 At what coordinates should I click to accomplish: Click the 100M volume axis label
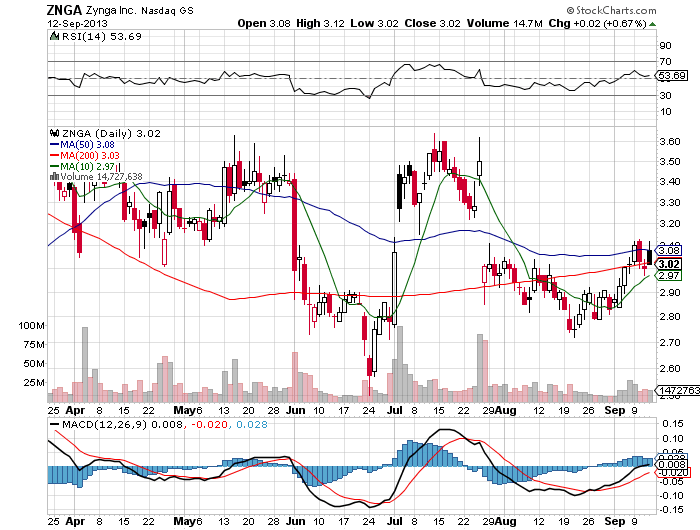31,326
